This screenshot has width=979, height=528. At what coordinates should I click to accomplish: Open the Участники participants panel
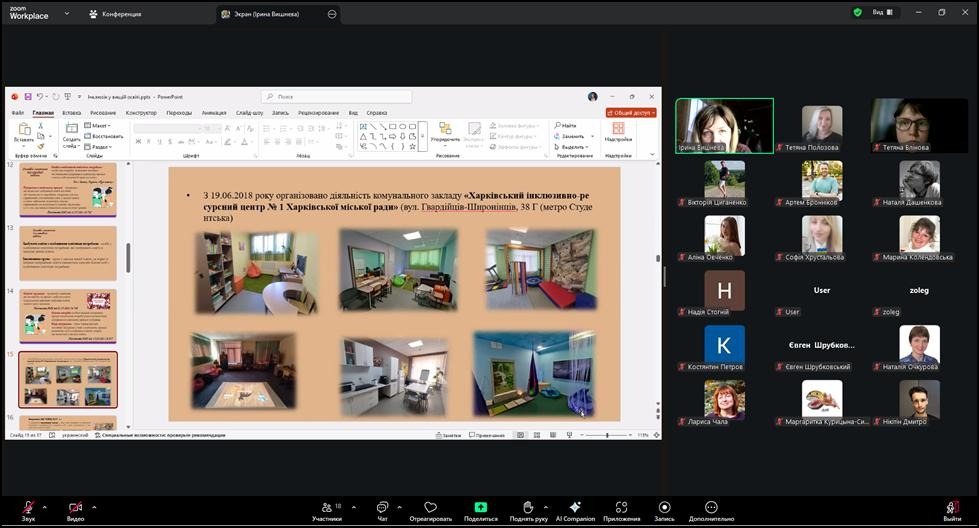pyautogui.click(x=326, y=508)
